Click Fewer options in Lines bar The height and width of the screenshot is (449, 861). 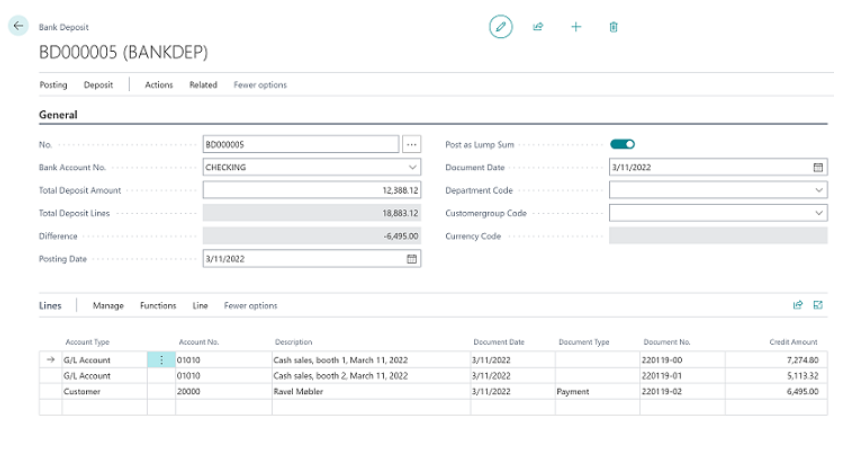[x=250, y=306]
